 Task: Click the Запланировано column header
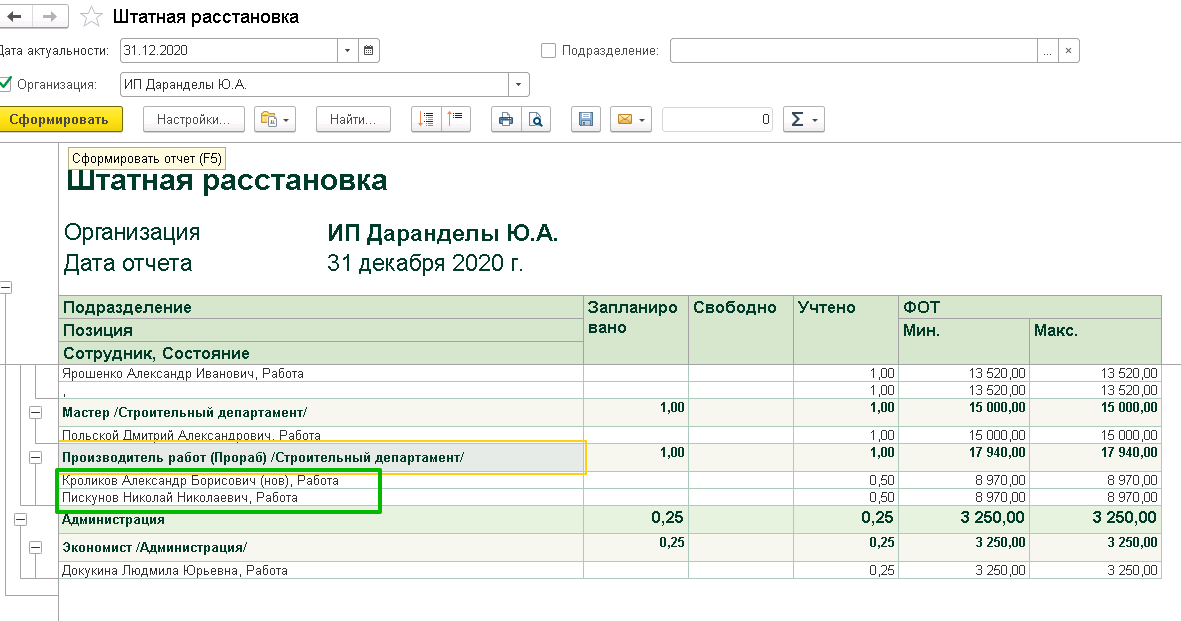pos(636,330)
